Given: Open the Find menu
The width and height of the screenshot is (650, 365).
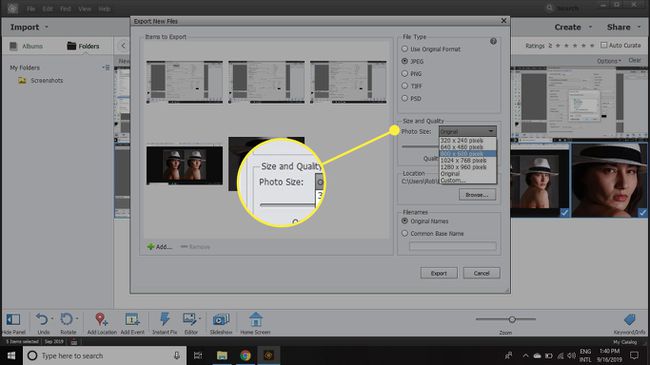Looking at the screenshot, I should pos(65,9).
